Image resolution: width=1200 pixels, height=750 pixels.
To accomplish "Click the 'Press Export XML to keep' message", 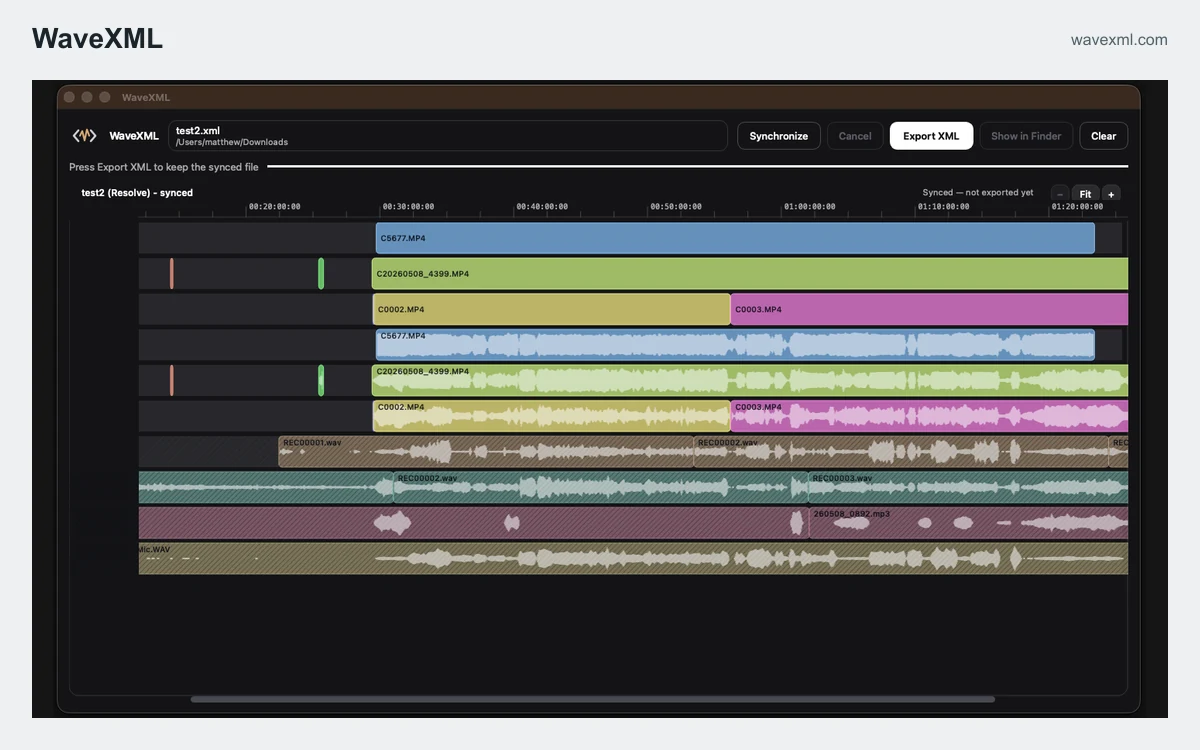I will pos(164,167).
